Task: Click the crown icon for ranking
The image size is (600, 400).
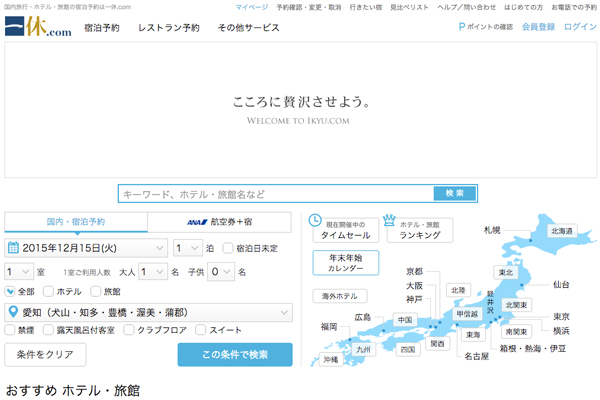Action: tap(389, 220)
